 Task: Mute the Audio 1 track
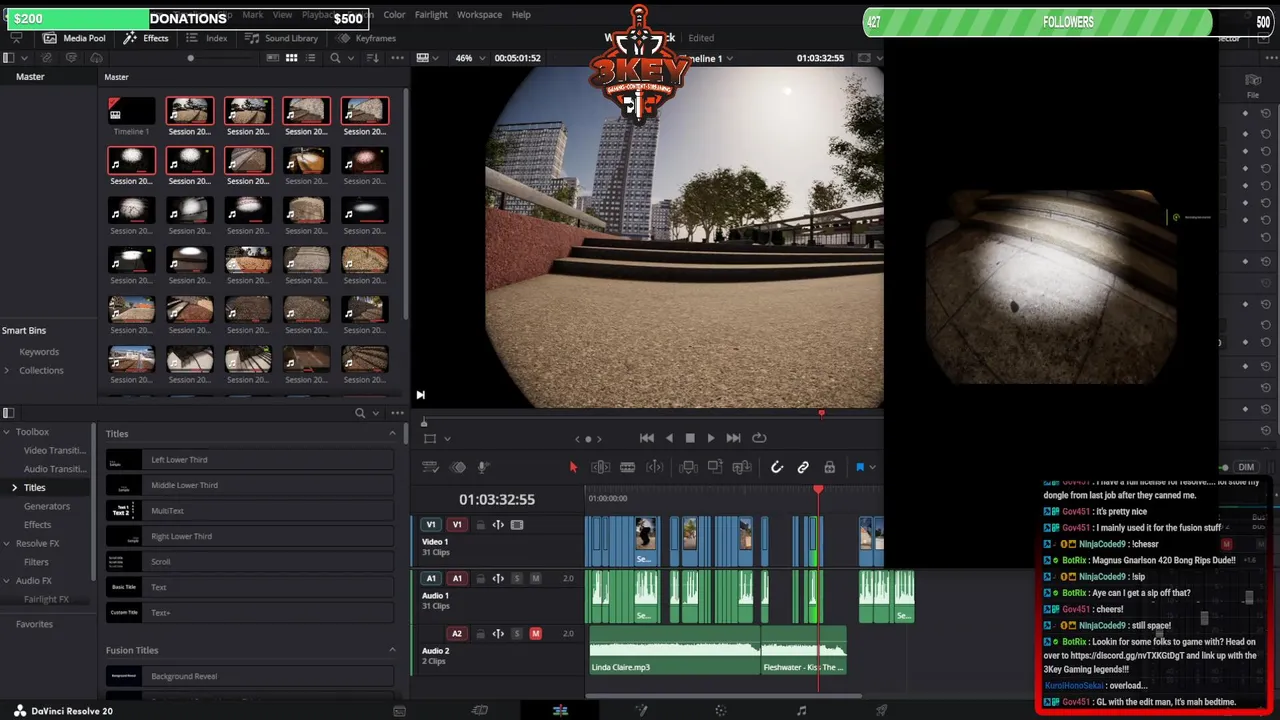[x=535, y=578]
